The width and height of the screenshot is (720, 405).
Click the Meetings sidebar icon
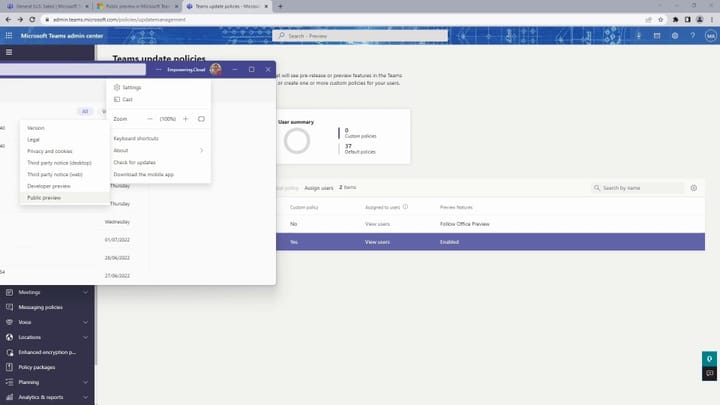coord(9,292)
